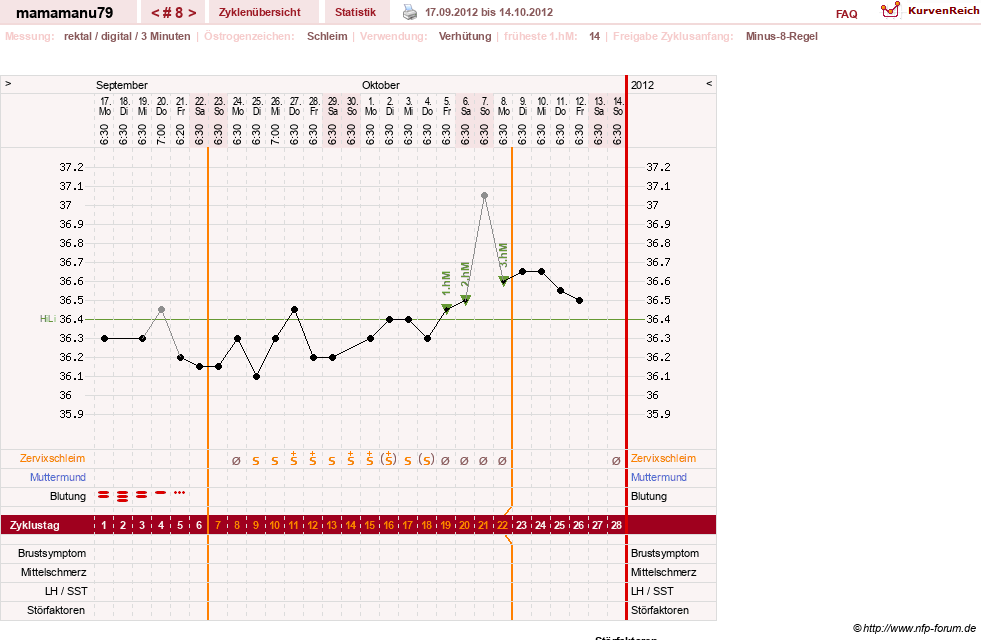This screenshot has height=640, width=981.
Task: Click the 7:00 time under 20. Do
Action: click(x=161, y=134)
